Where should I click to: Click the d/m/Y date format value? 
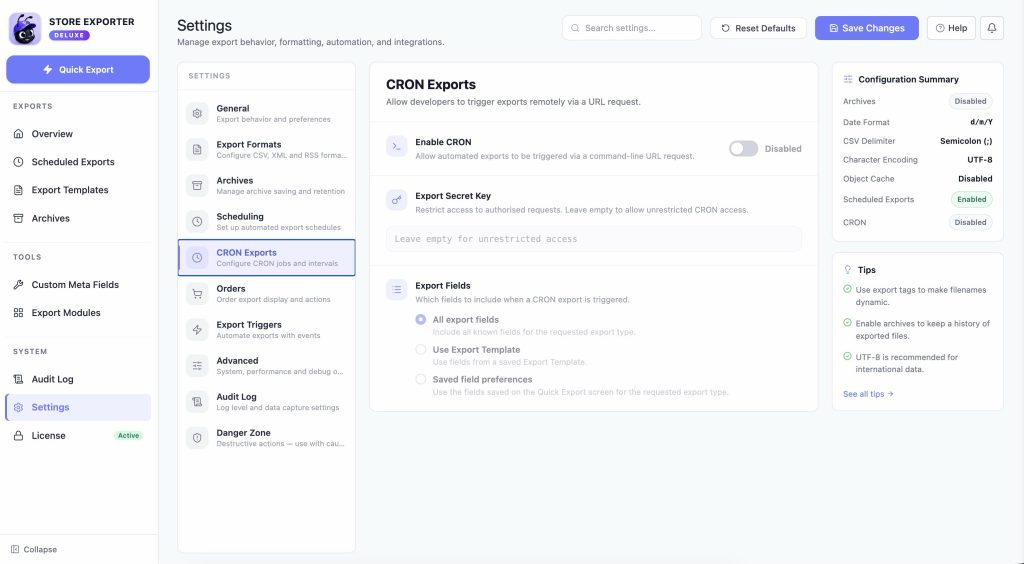[x=981, y=122]
